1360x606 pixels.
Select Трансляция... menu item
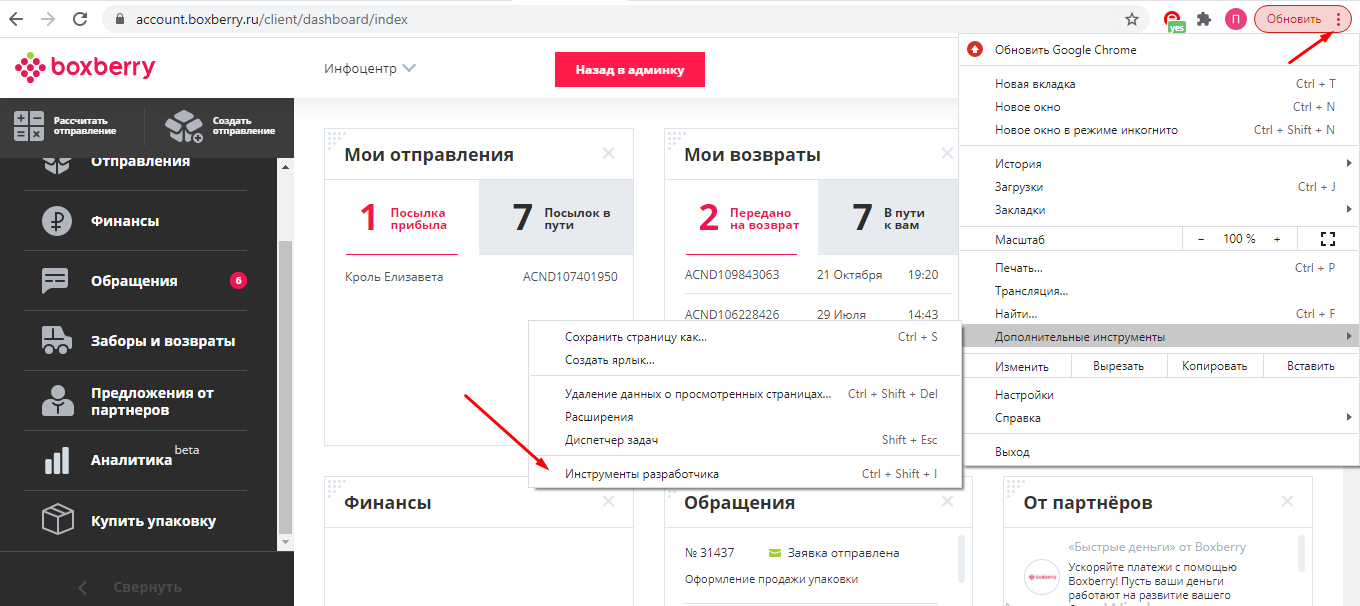(x=1159, y=291)
